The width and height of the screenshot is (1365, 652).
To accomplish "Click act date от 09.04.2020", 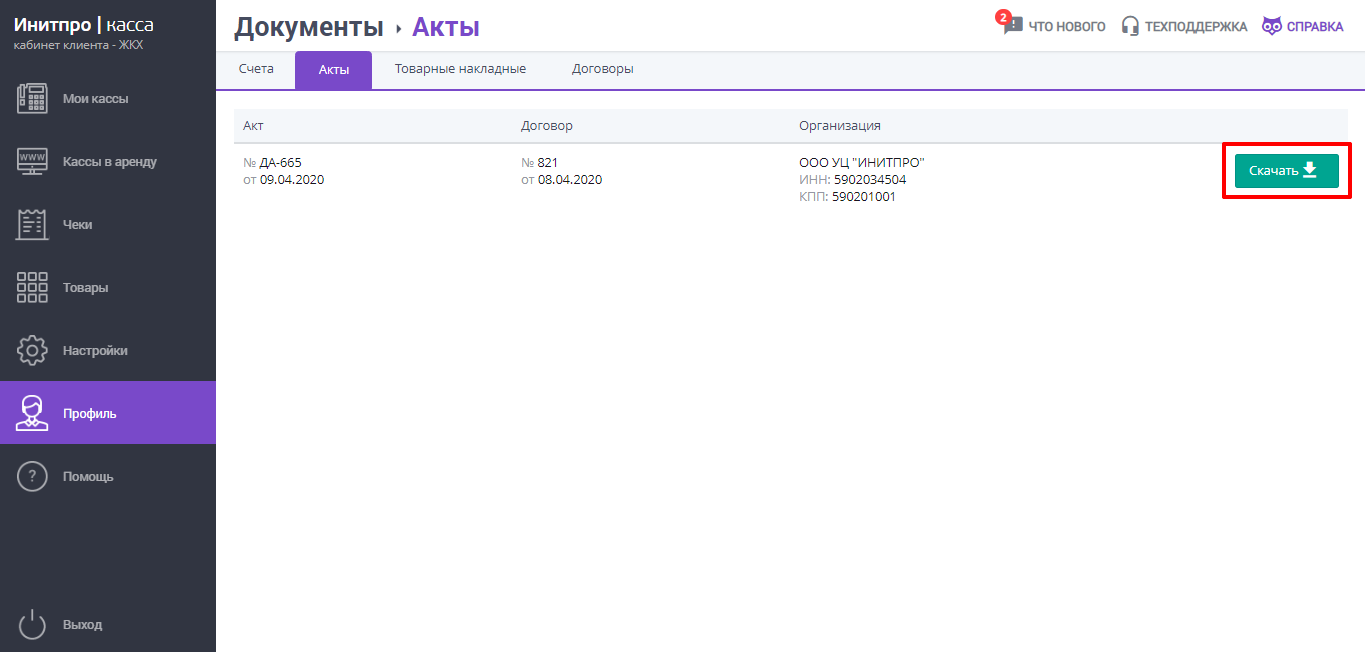I will coord(283,179).
